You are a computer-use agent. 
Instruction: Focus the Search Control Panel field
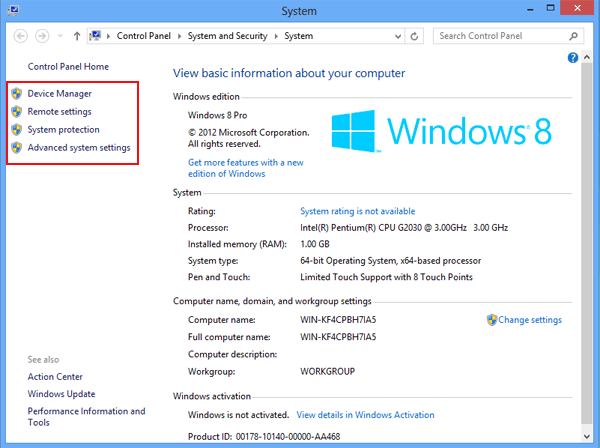(x=508, y=36)
